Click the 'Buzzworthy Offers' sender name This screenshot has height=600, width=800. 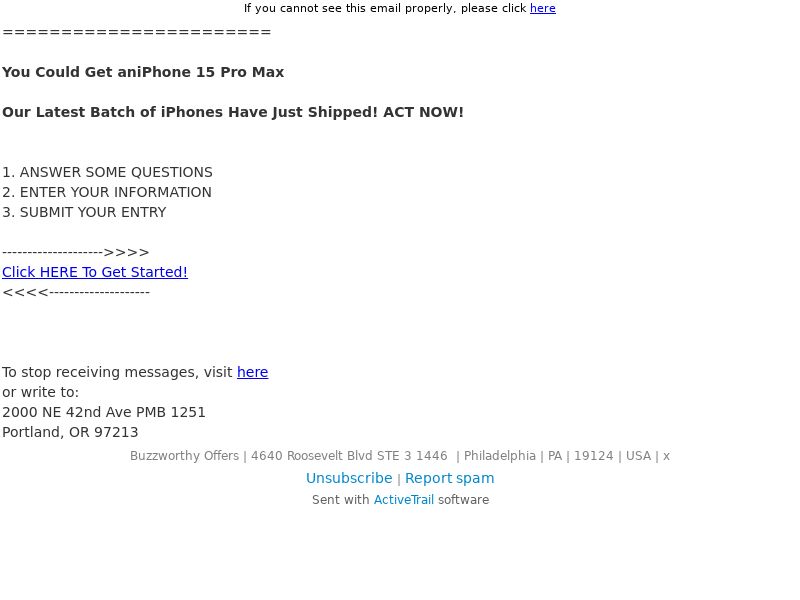point(184,456)
